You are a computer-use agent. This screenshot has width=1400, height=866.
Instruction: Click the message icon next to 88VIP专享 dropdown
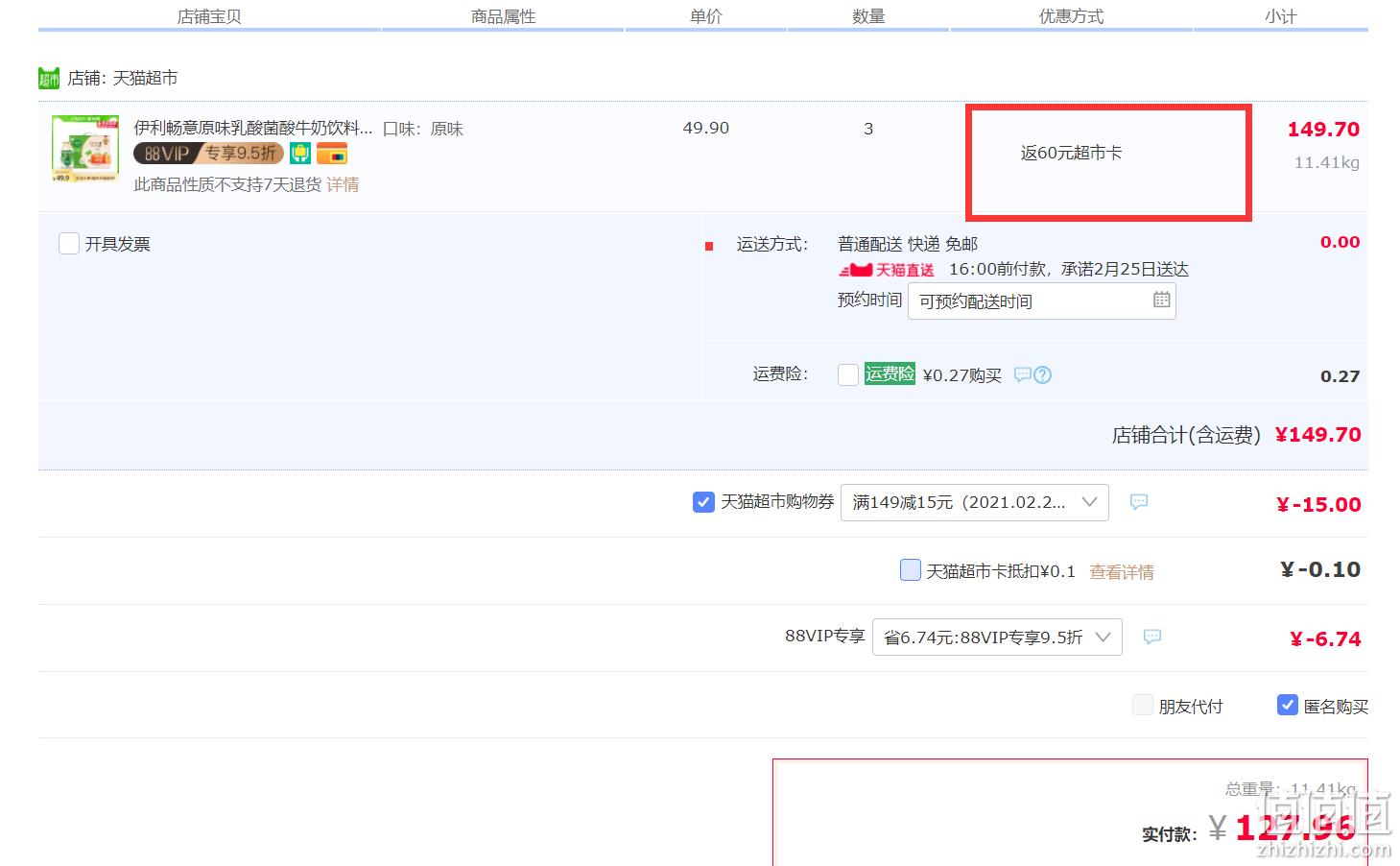[1152, 636]
